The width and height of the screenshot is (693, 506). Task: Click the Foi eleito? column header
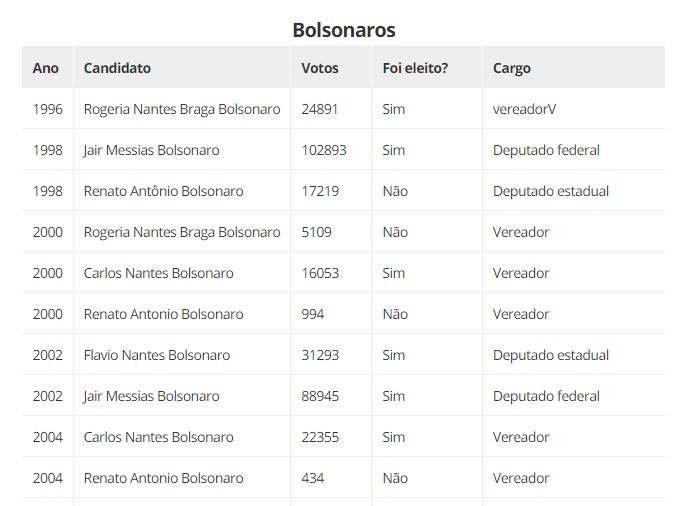pyautogui.click(x=415, y=68)
